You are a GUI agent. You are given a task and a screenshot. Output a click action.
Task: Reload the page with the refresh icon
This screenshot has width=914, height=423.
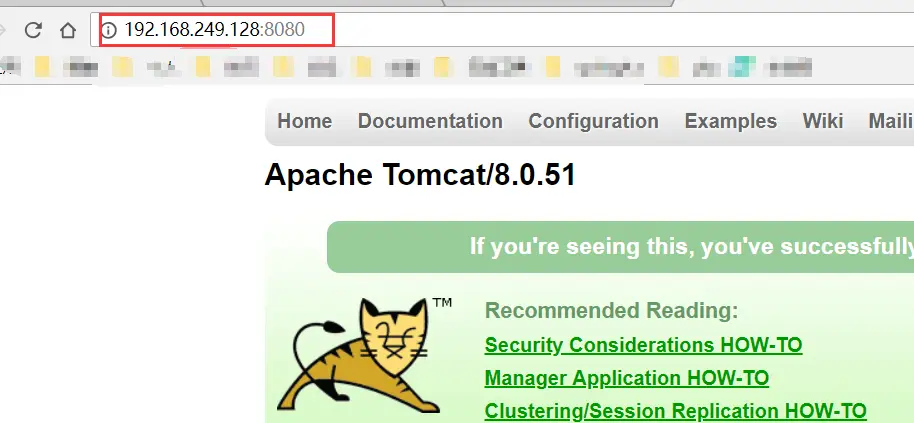(33, 30)
